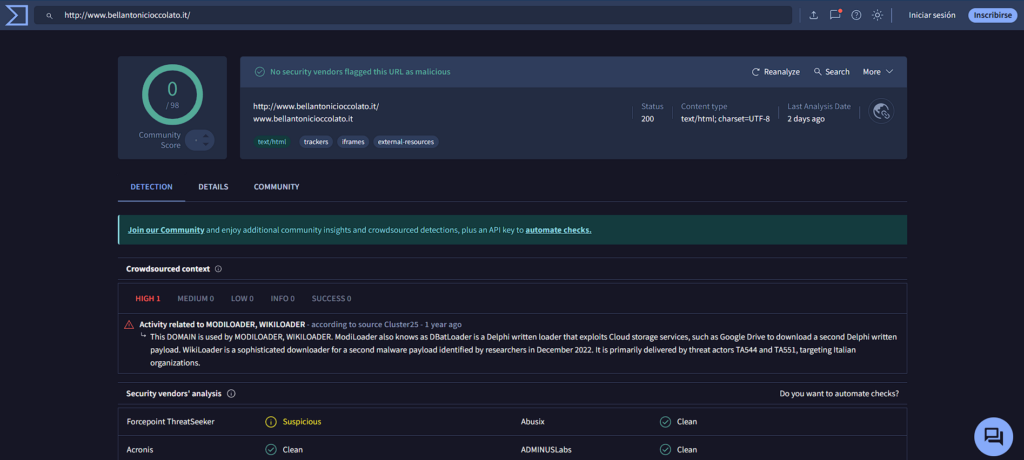Switch to the DETAILS tab

pos(213,187)
